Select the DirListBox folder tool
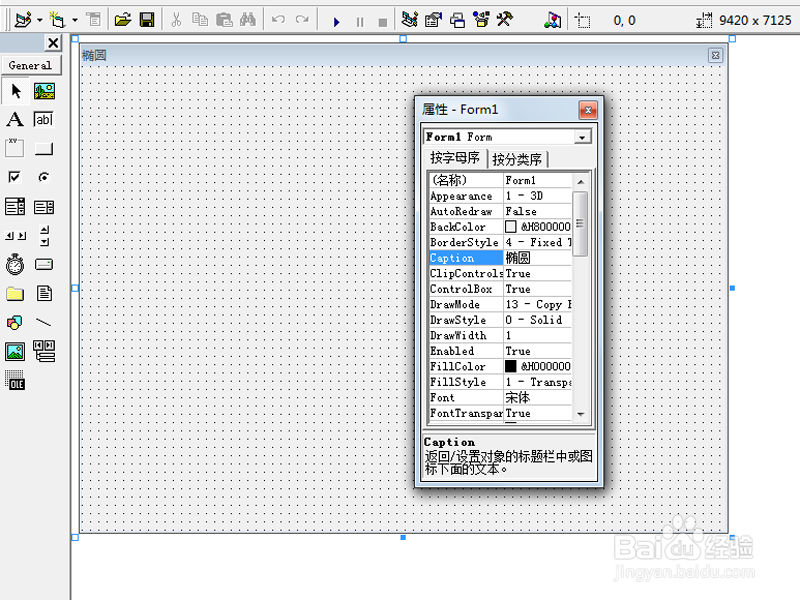Viewport: 800px width, 600px height. tap(15, 293)
